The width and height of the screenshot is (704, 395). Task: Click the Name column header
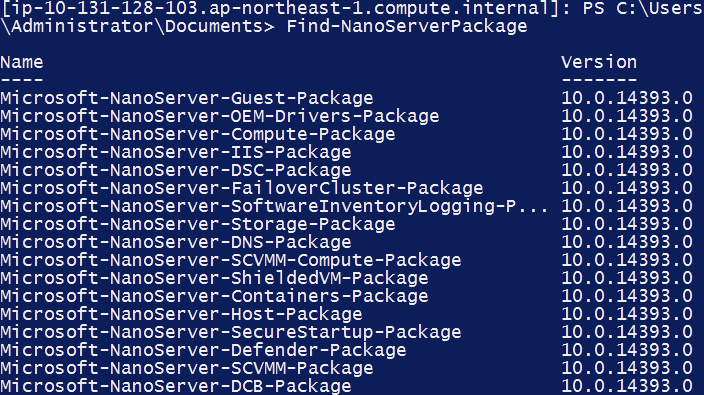[x=22, y=62]
